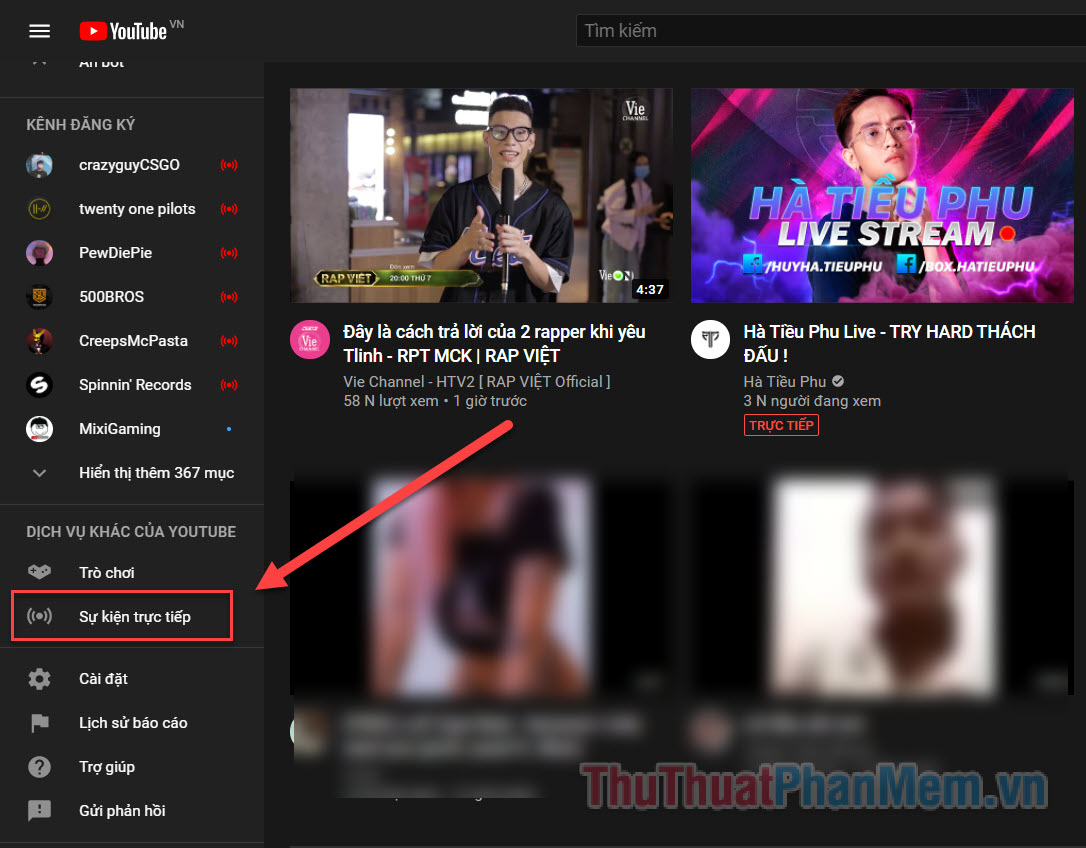The image size is (1086, 848).
Task: Open Hà Tiều Phu channel name link
Action: click(x=785, y=382)
